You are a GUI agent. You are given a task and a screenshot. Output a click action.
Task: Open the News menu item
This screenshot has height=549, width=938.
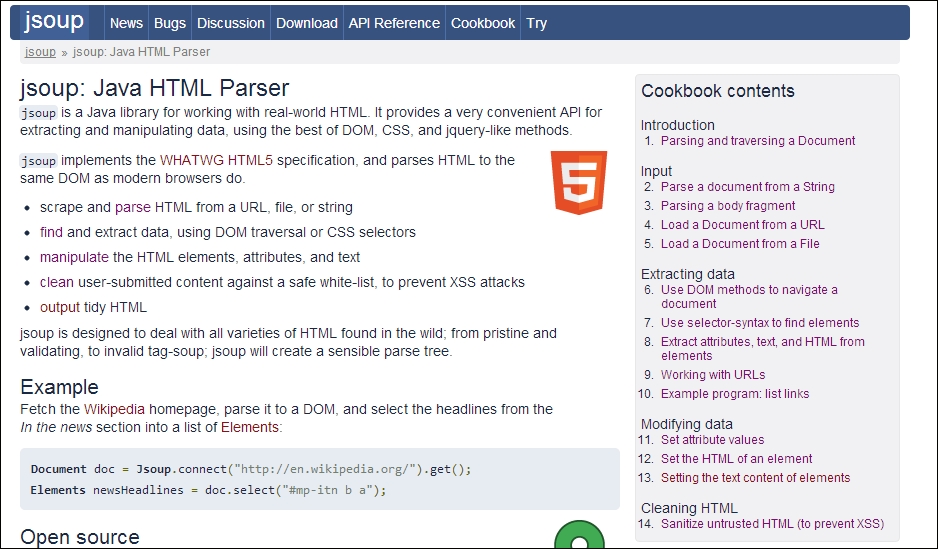point(126,23)
